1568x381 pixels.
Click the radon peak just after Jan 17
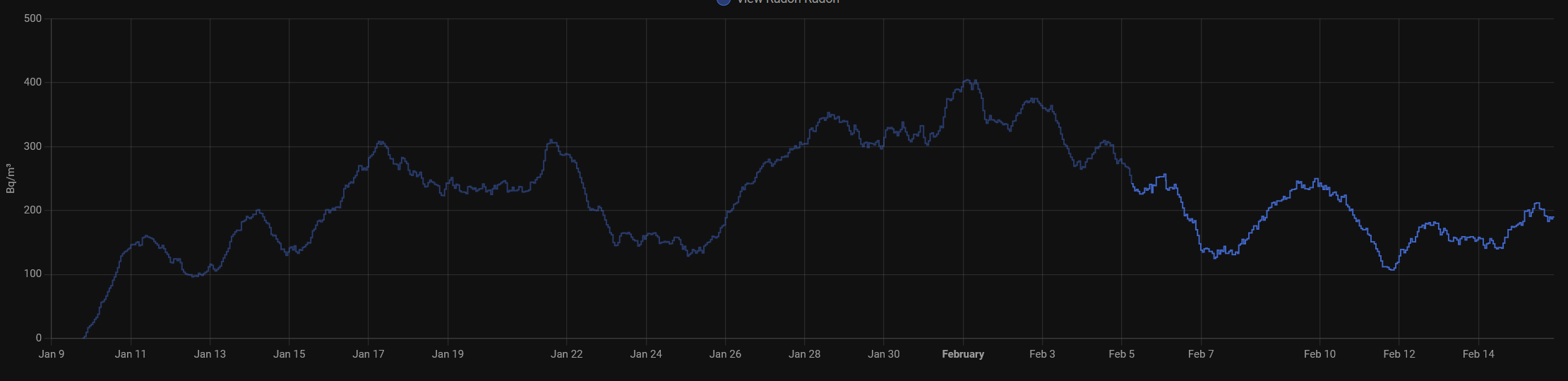click(x=381, y=142)
